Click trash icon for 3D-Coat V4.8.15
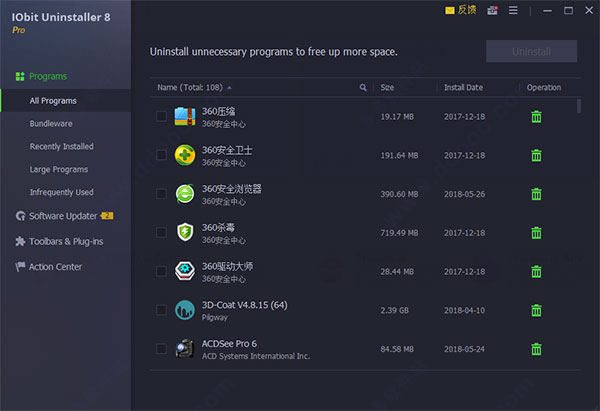Screen dimensions: 600x411 (536, 310)
